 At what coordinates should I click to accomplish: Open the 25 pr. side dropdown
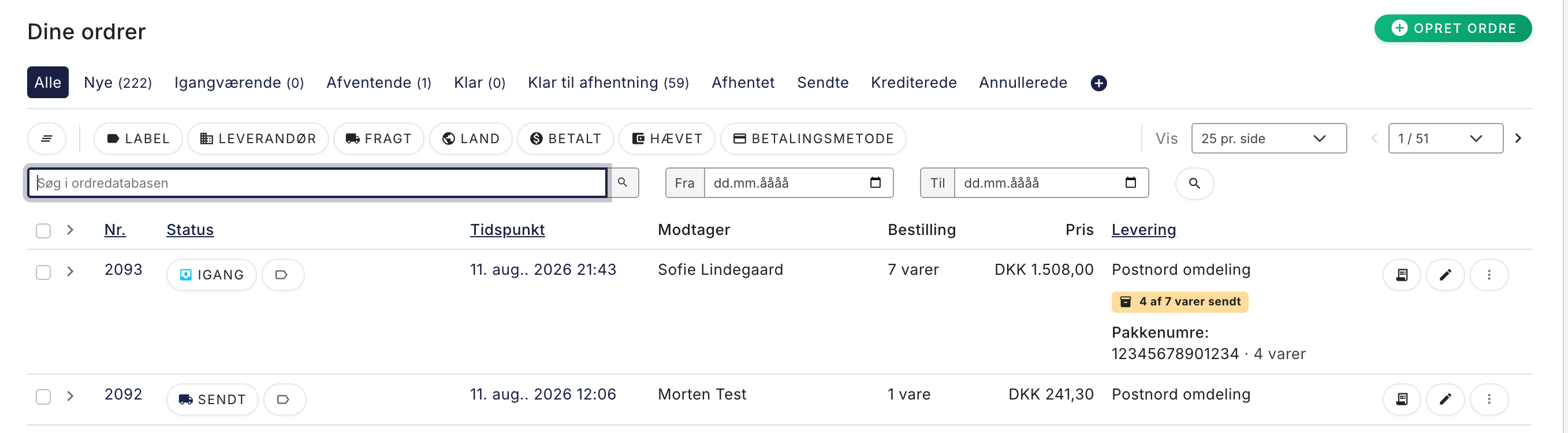pos(1268,139)
